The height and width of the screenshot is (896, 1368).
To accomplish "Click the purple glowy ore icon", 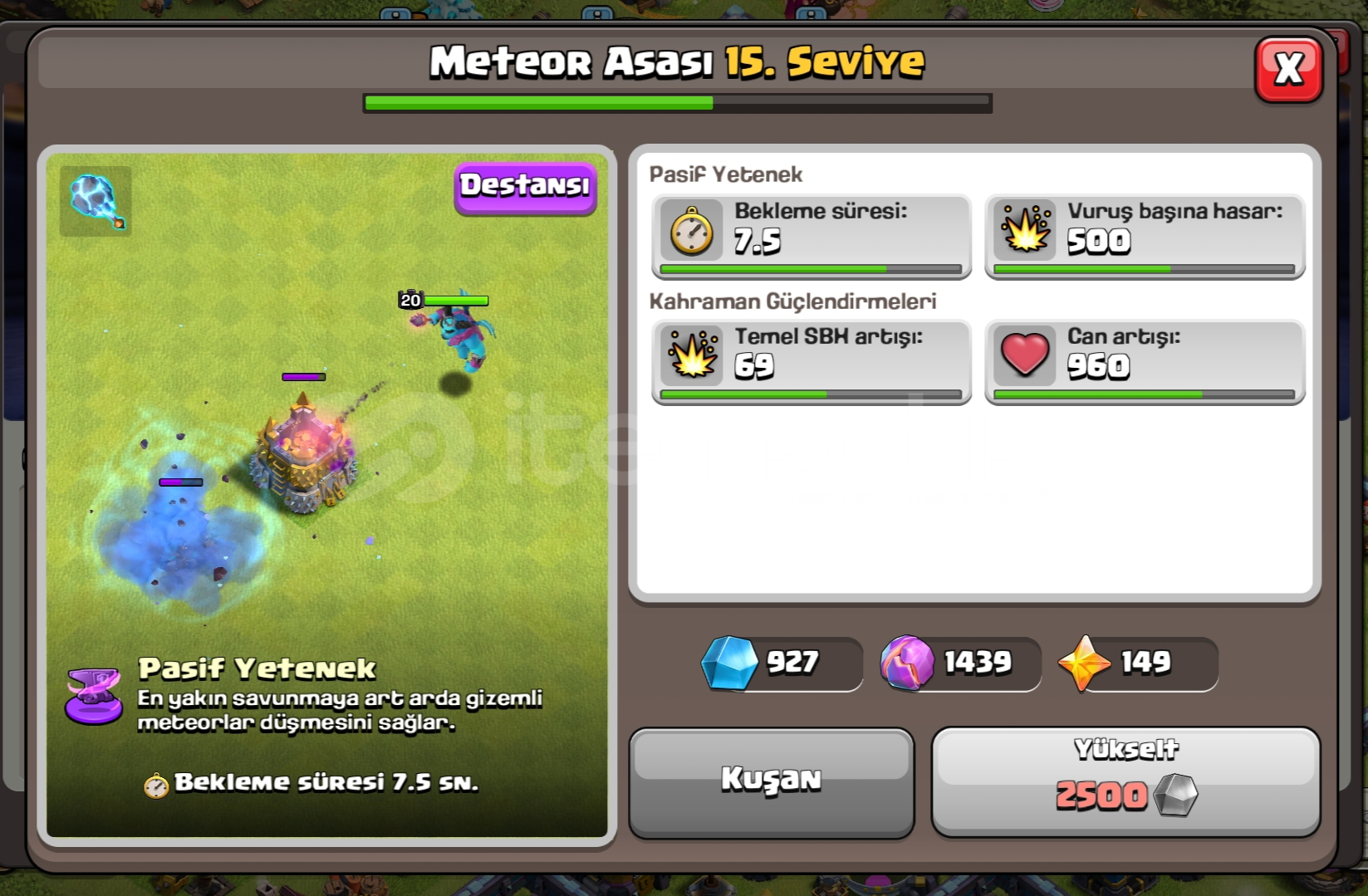I will pos(907,663).
